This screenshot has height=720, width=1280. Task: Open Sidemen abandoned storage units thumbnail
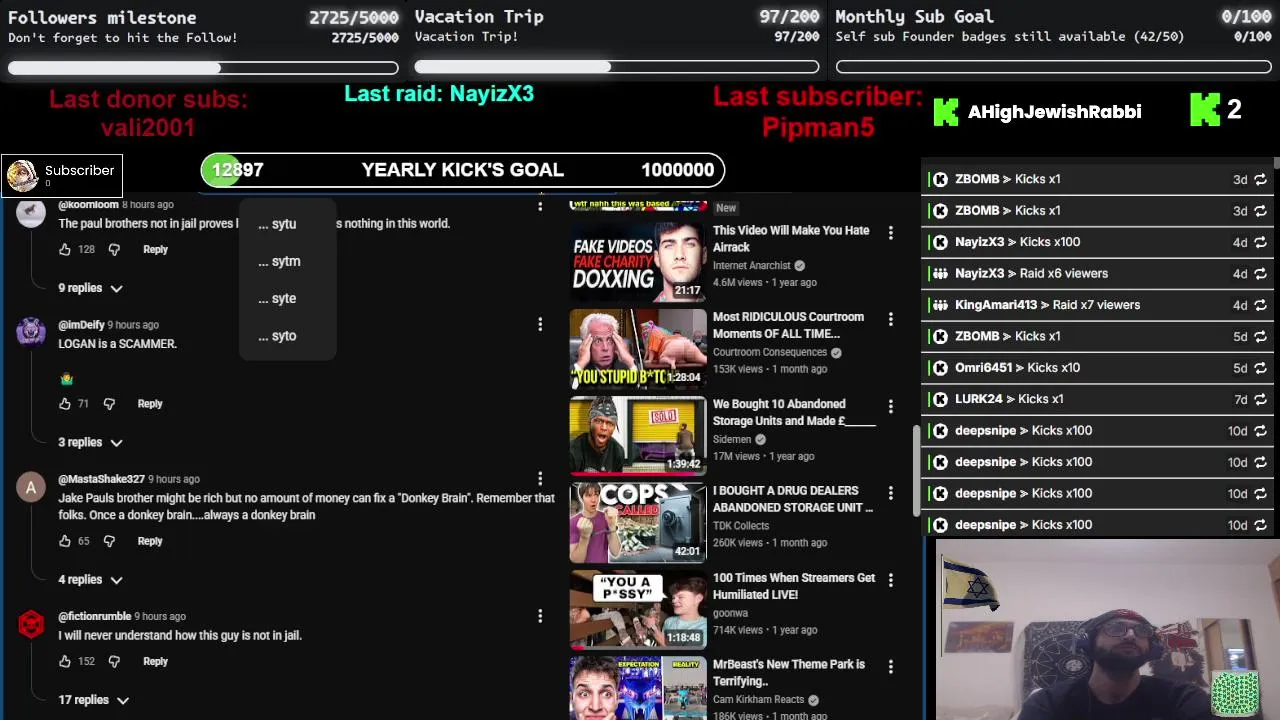tap(638, 436)
